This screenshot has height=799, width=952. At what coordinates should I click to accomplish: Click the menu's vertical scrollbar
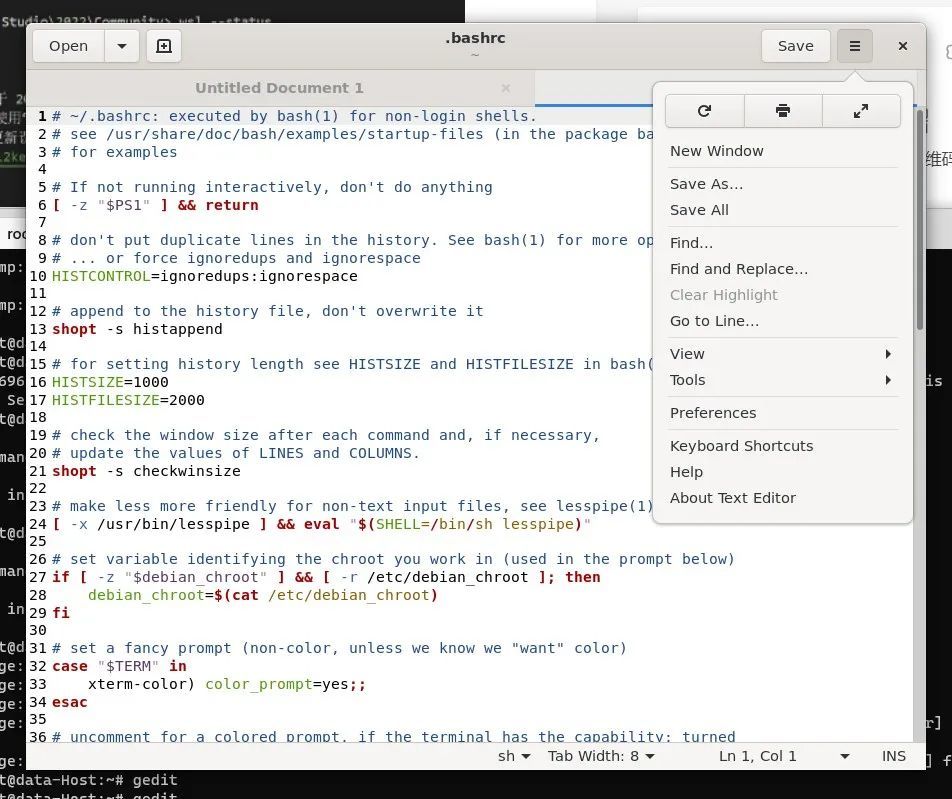click(x=919, y=220)
